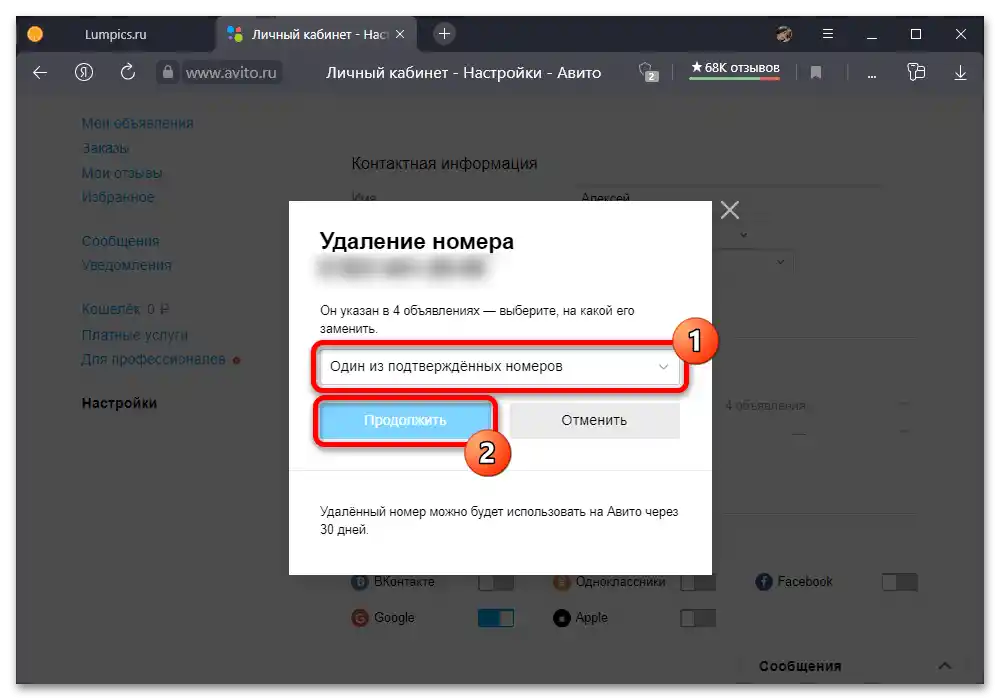This screenshot has width=1000, height=700.
Task: Open Платные услуги in sidebar
Action: point(135,335)
